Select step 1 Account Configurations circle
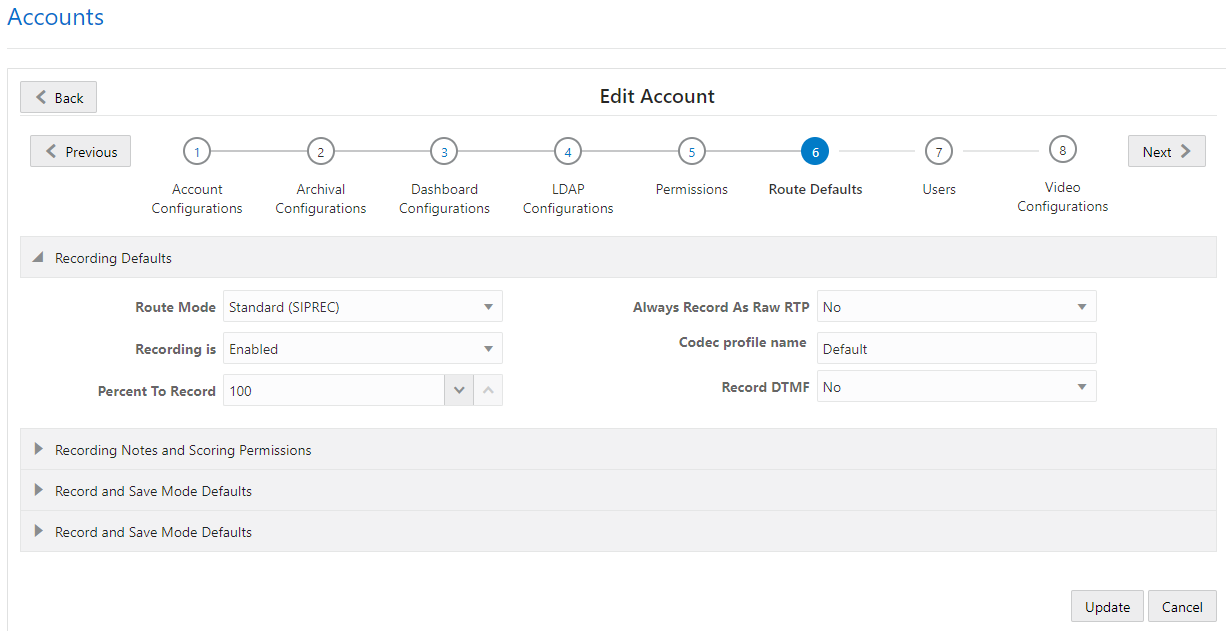Screen dimensions: 1226x631 point(197,151)
